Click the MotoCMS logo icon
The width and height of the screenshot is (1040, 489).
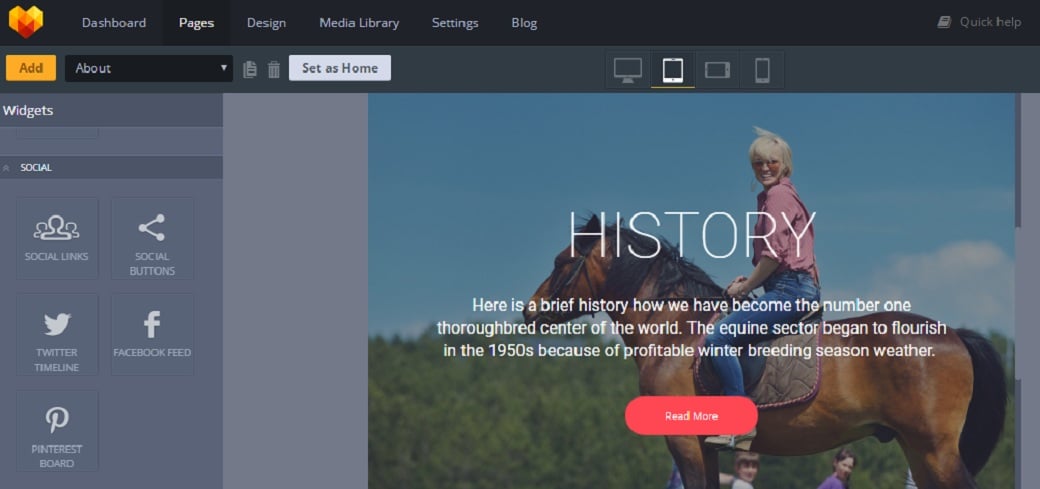coord(26,22)
